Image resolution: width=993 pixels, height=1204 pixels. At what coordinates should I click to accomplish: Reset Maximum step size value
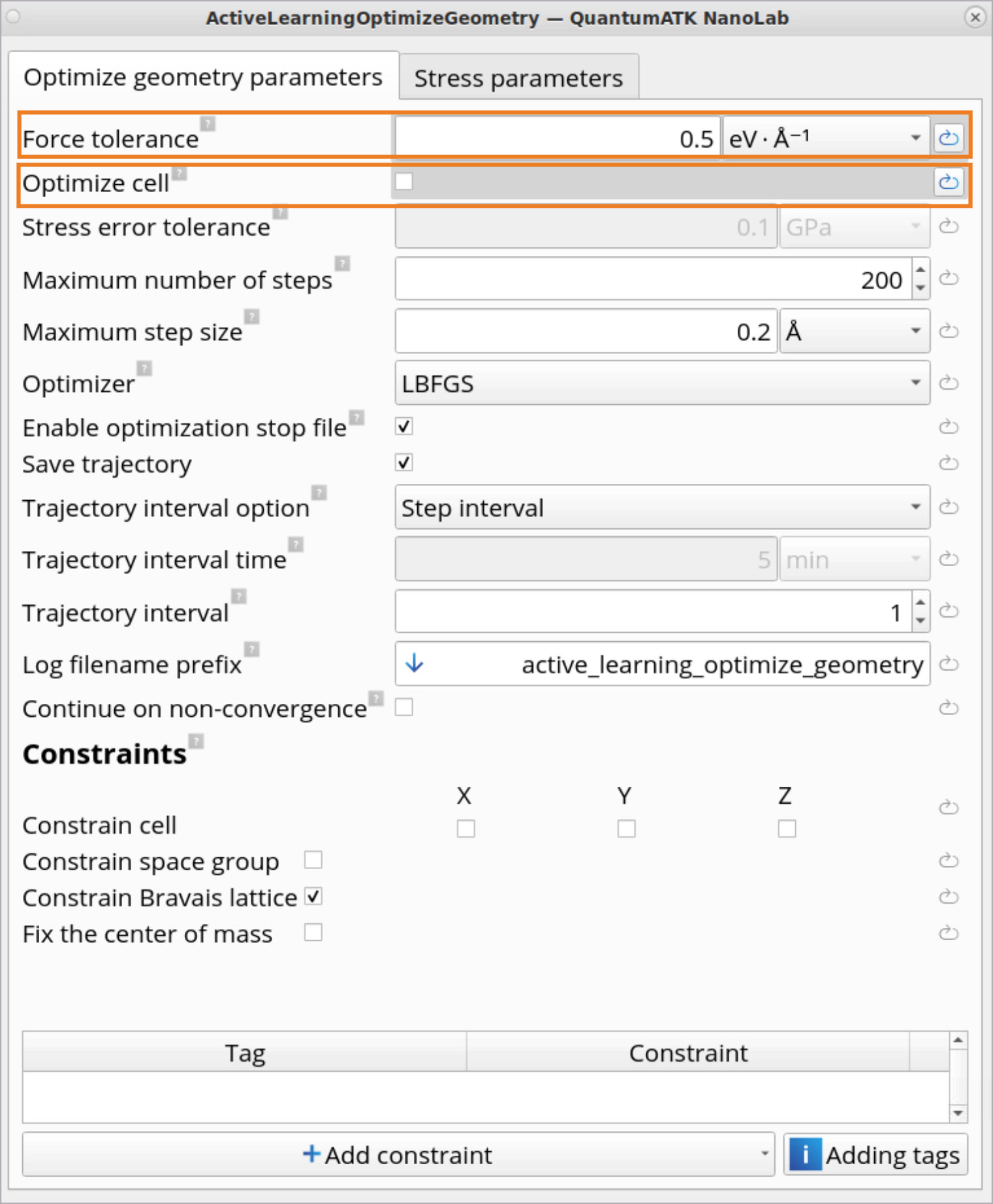coord(949,331)
